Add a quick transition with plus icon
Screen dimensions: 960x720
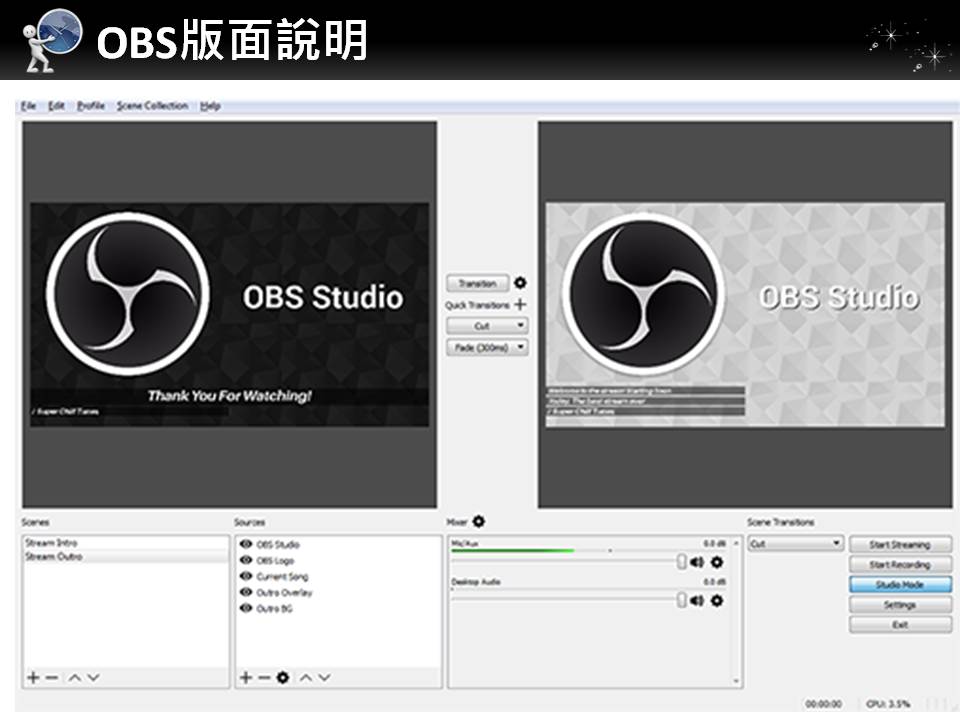[x=520, y=304]
